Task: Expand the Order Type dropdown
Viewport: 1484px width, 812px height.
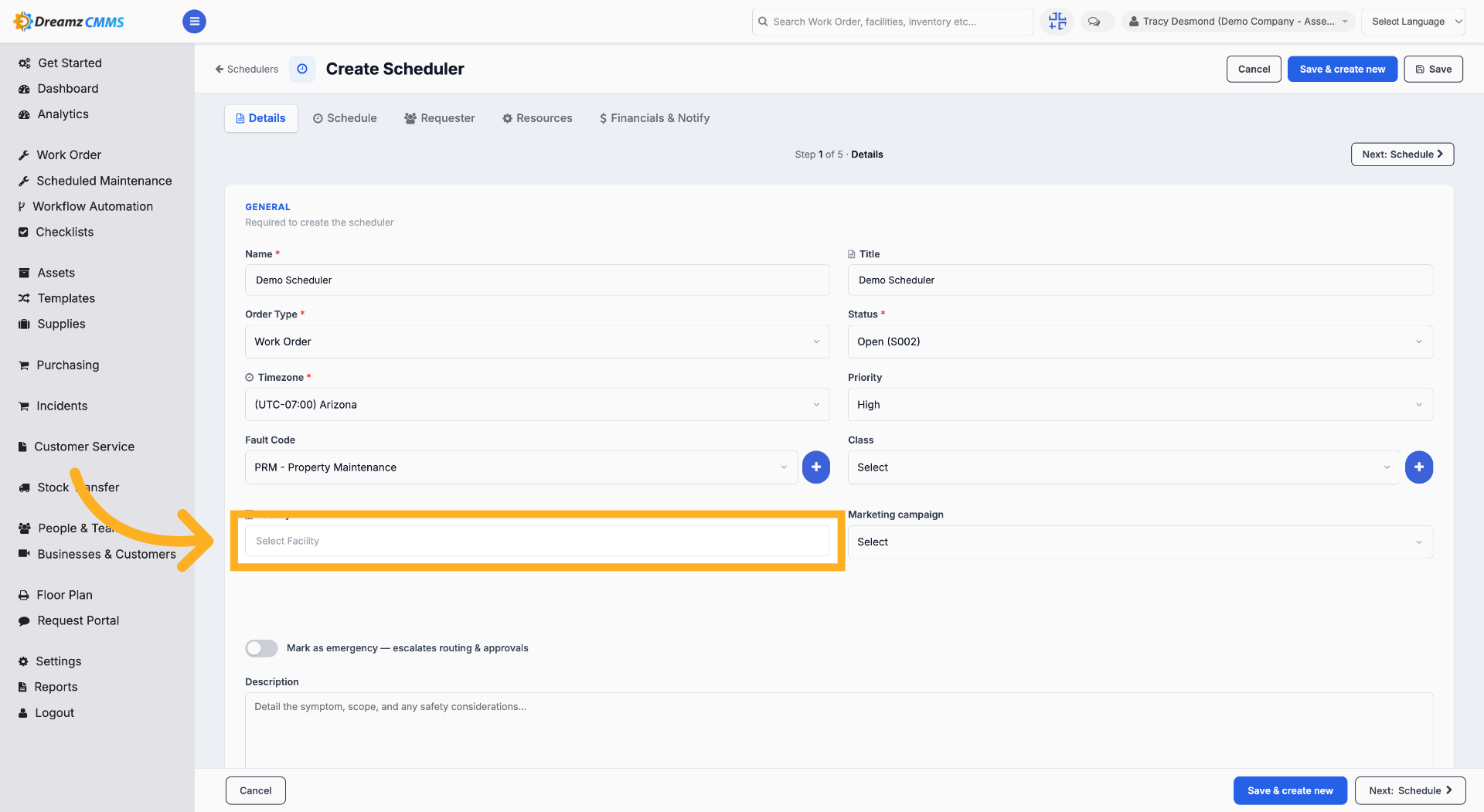Action: 537,341
